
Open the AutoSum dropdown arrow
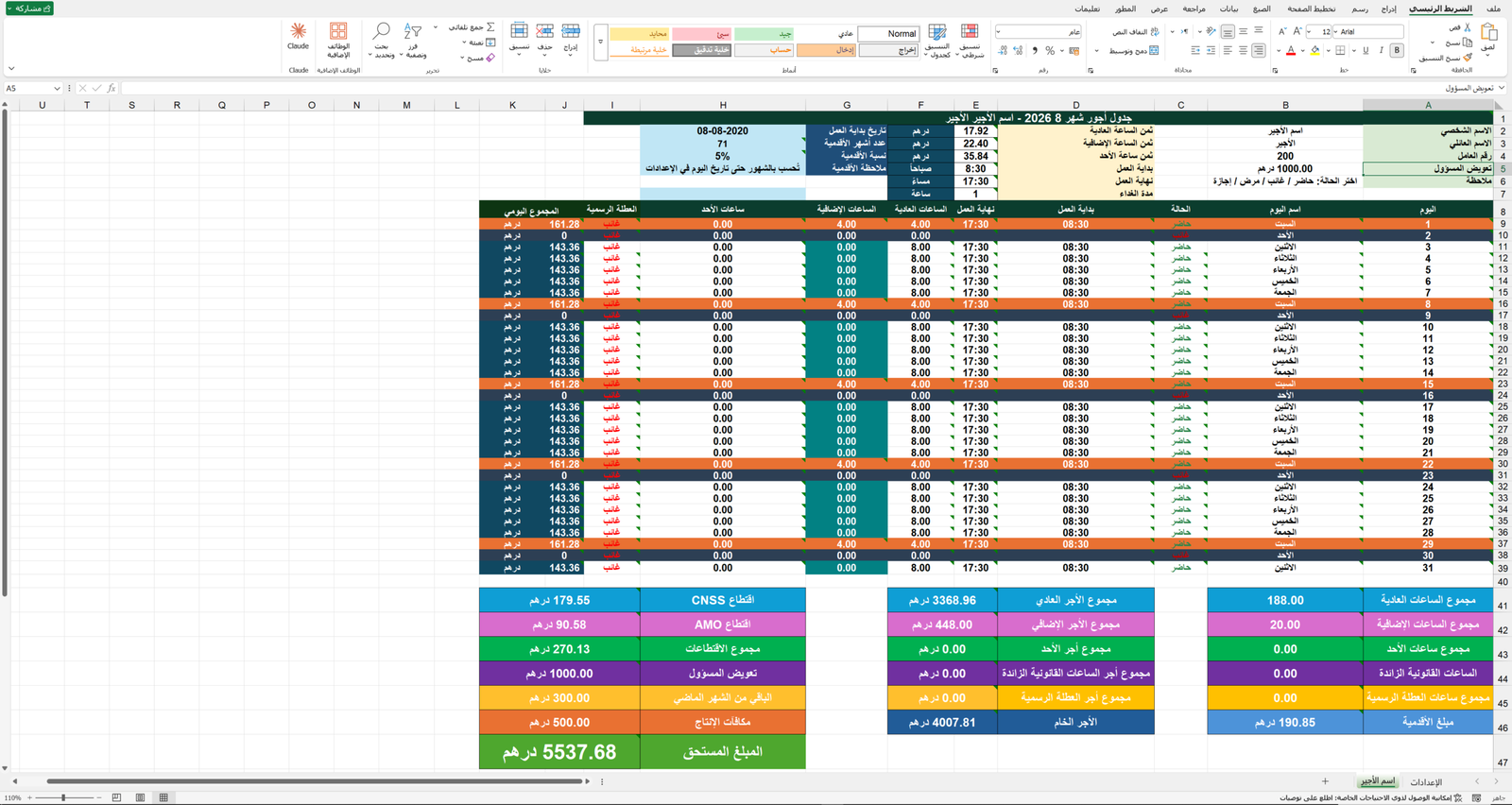pos(436,26)
